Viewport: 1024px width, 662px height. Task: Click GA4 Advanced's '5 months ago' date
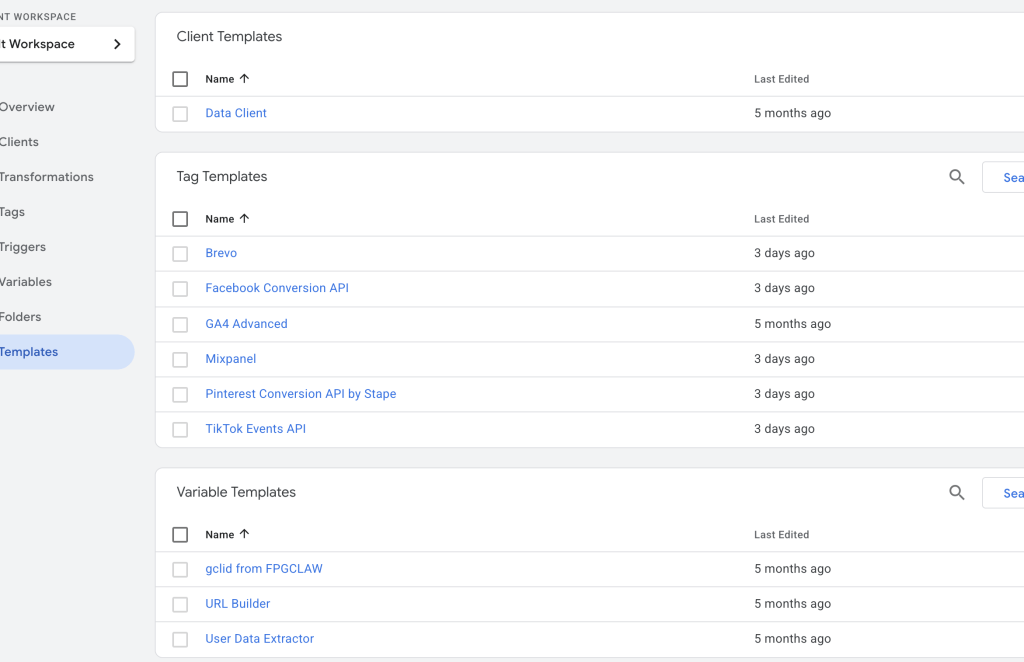[792, 324]
